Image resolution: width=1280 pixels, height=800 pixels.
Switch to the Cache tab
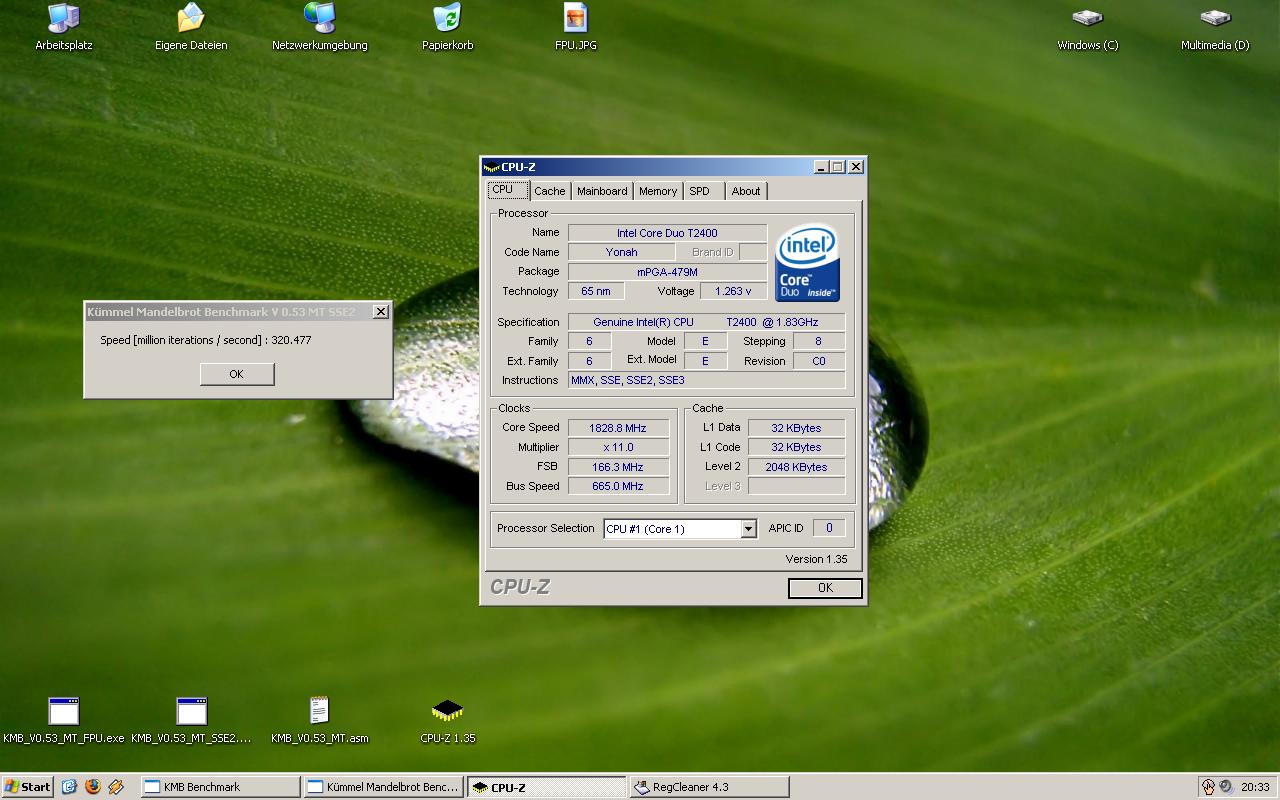[x=549, y=191]
